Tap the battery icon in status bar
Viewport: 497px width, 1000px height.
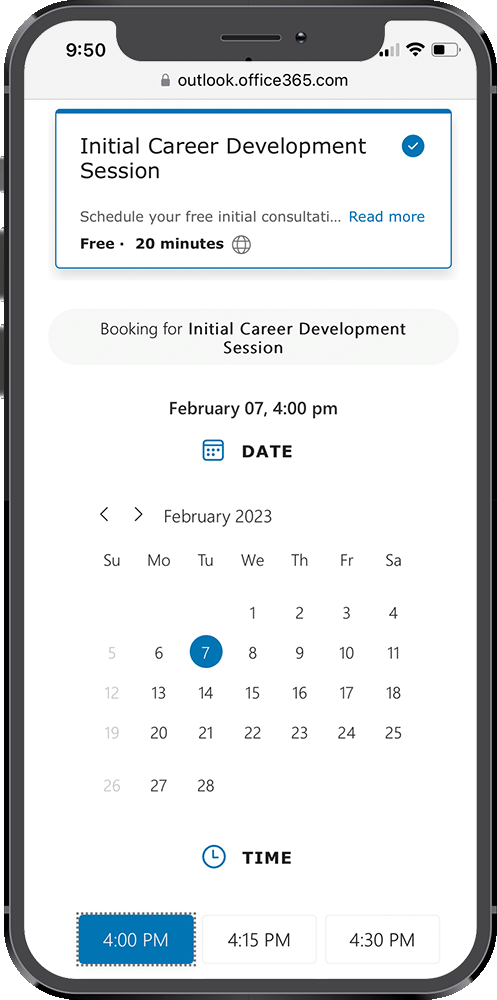446,50
